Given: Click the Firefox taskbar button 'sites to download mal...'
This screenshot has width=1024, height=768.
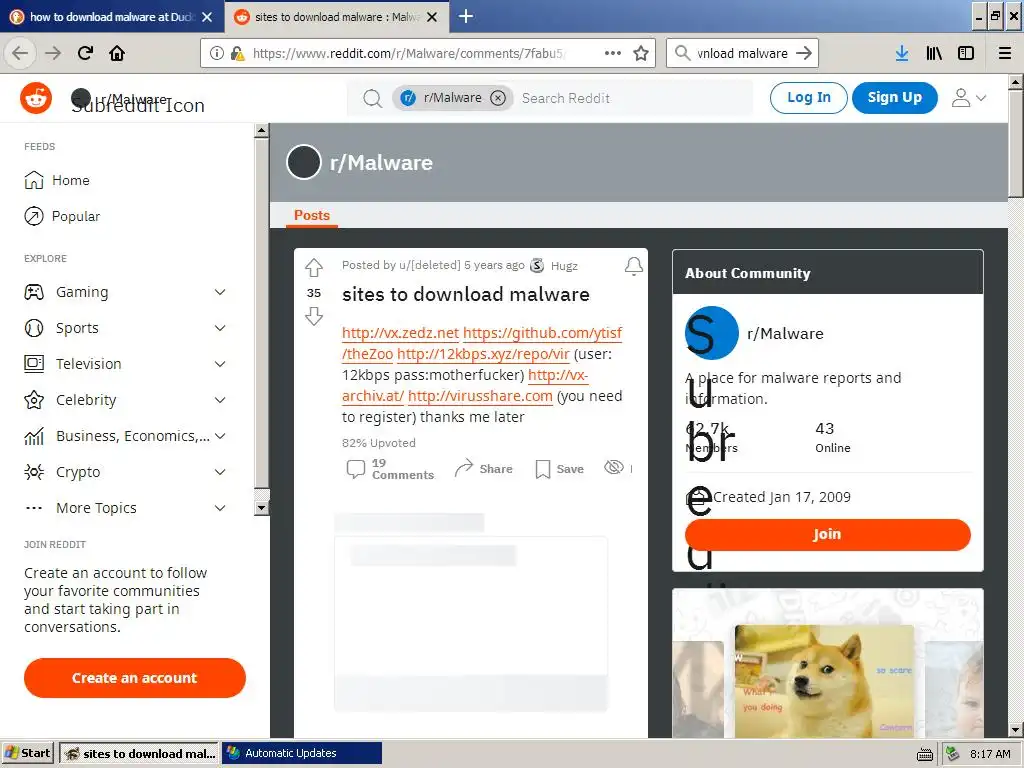Looking at the screenshot, I should coord(139,753).
